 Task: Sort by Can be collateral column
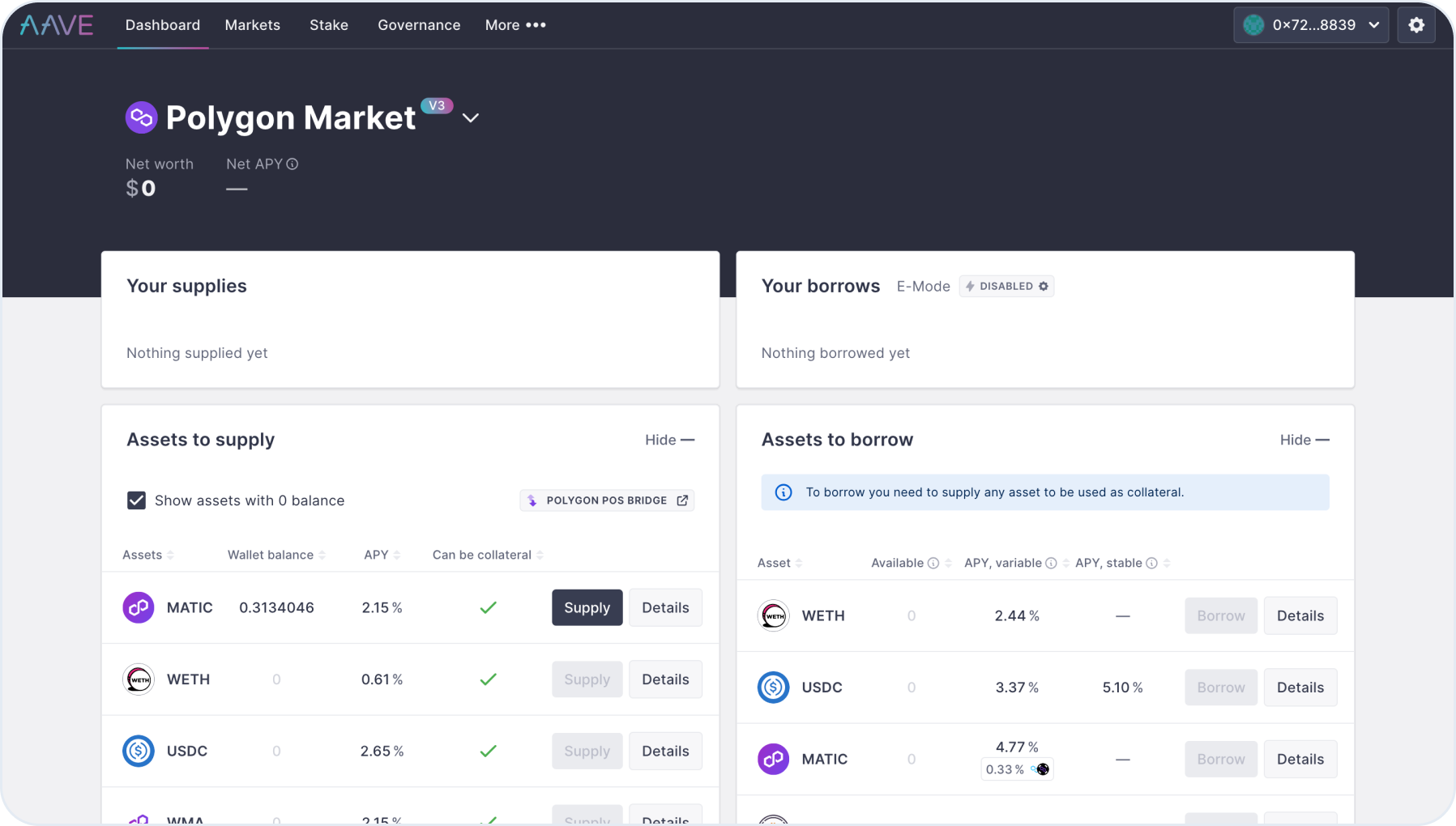click(x=488, y=555)
